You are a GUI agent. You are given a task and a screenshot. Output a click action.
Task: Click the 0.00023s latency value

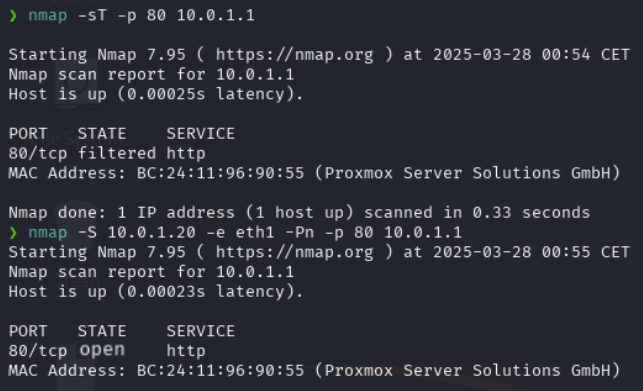pyautogui.click(x=166, y=292)
